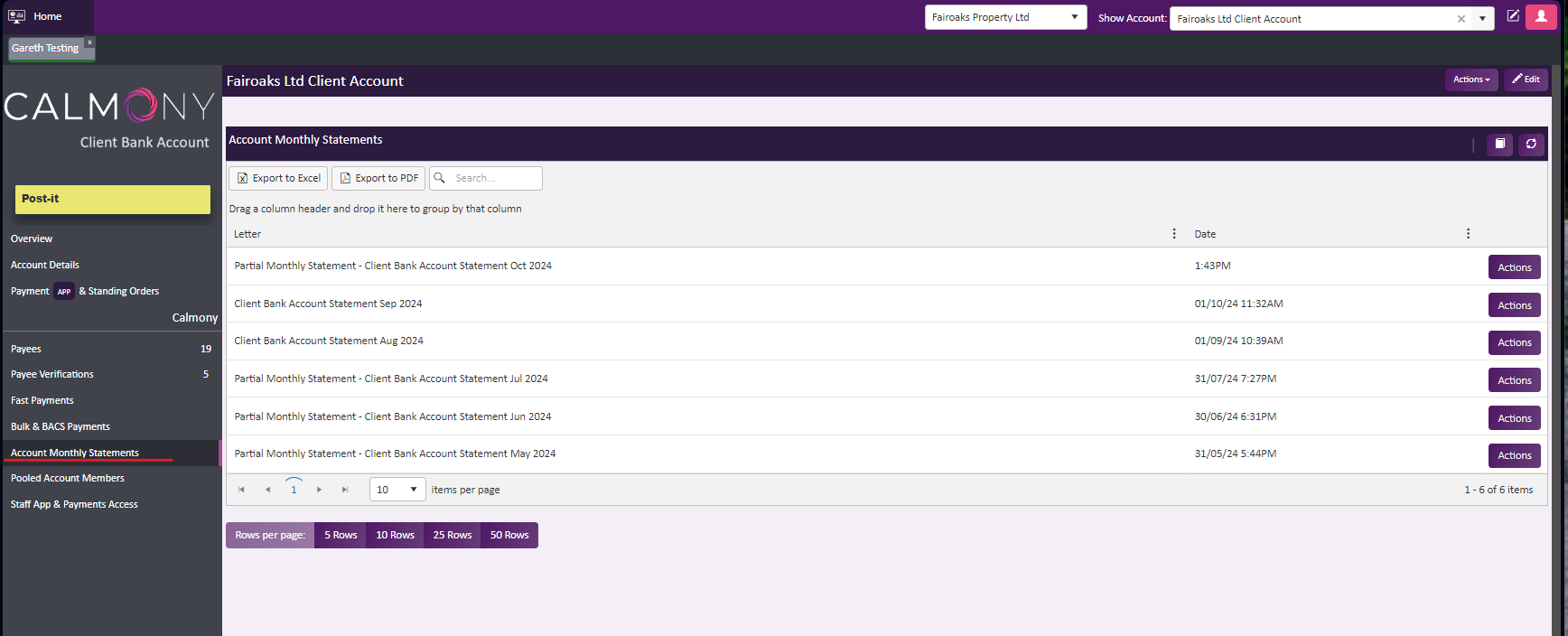Go to the next page arrow

coord(319,490)
